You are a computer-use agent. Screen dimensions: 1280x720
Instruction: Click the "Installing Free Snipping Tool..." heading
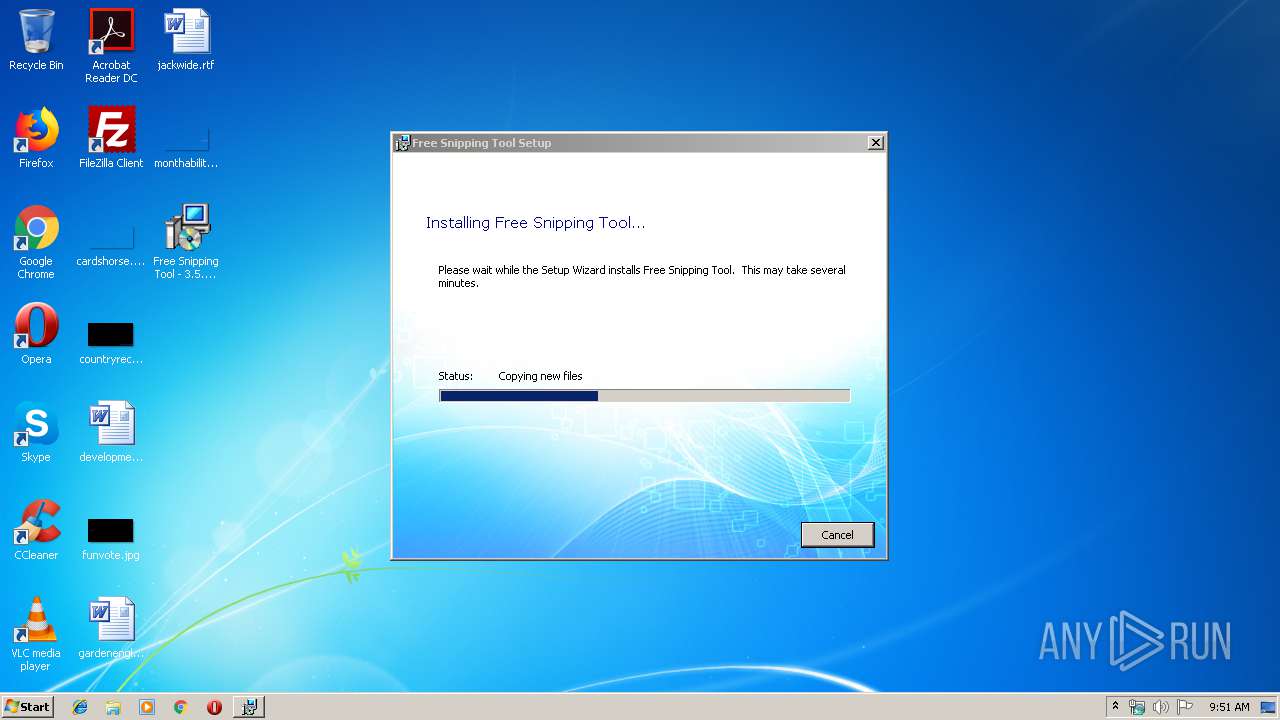tap(535, 223)
